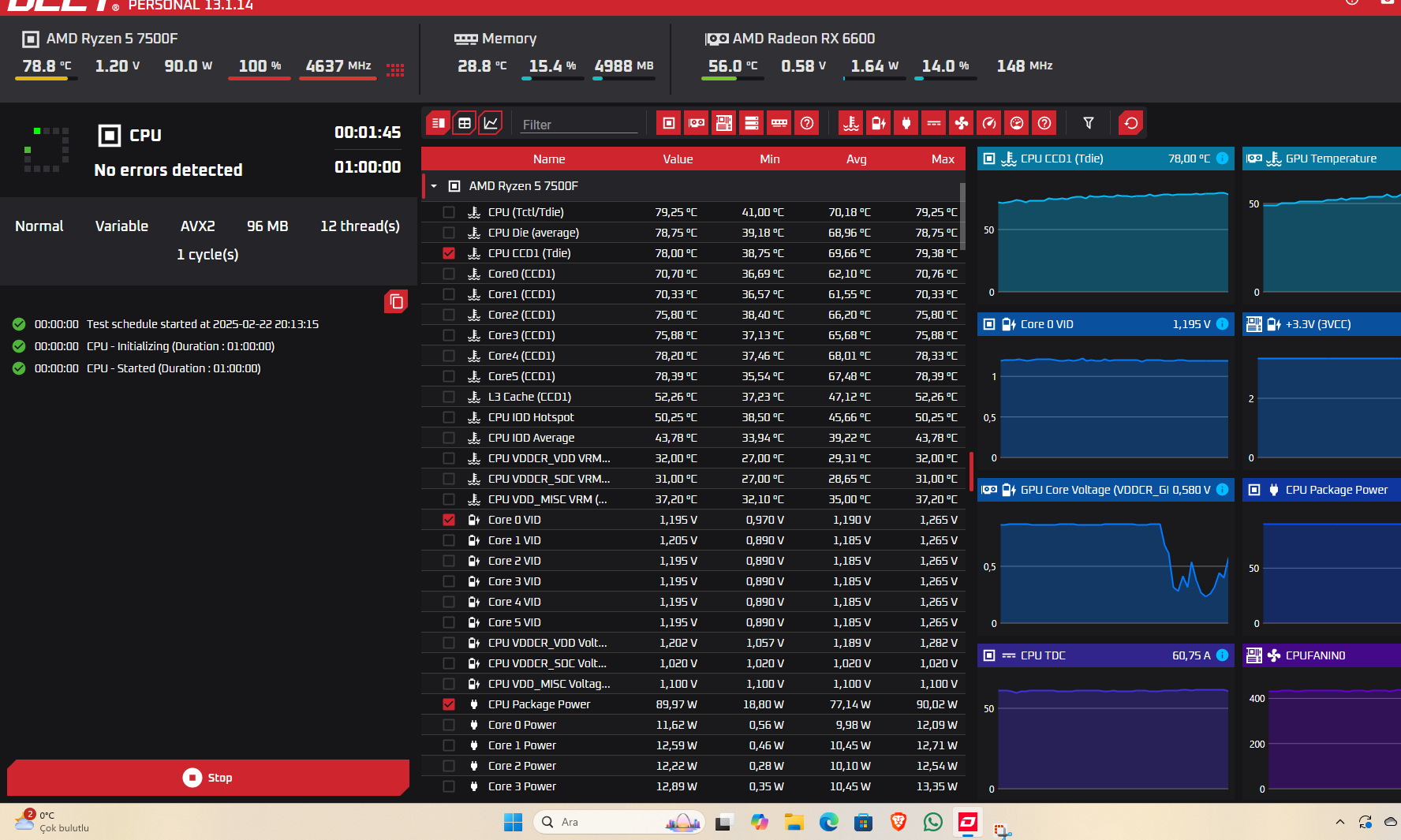Sort table by Min column
1401x840 pixels.
(x=770, y=159)
